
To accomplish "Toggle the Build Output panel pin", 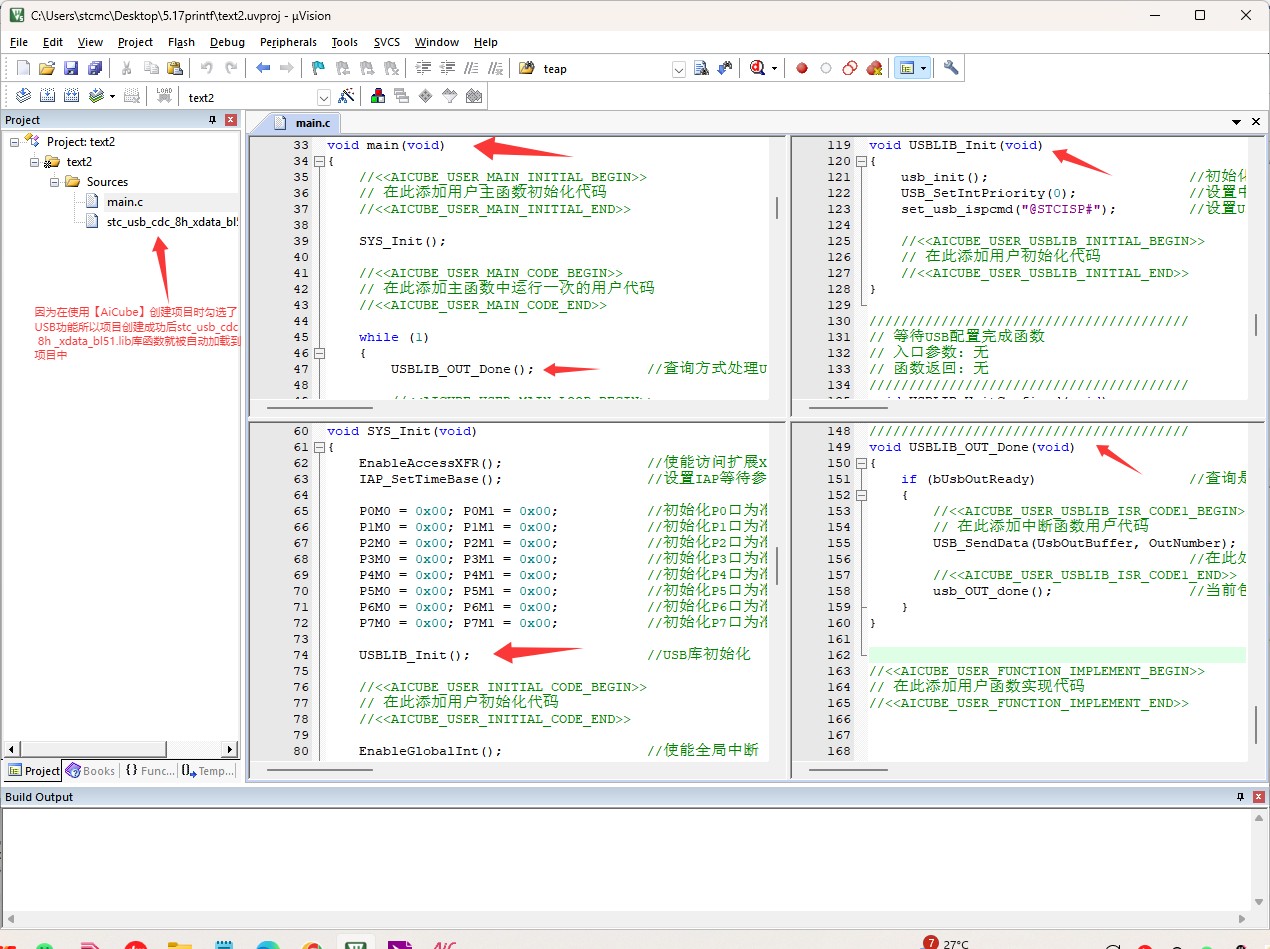I will pyautogui.click(x=1240, y=797).
